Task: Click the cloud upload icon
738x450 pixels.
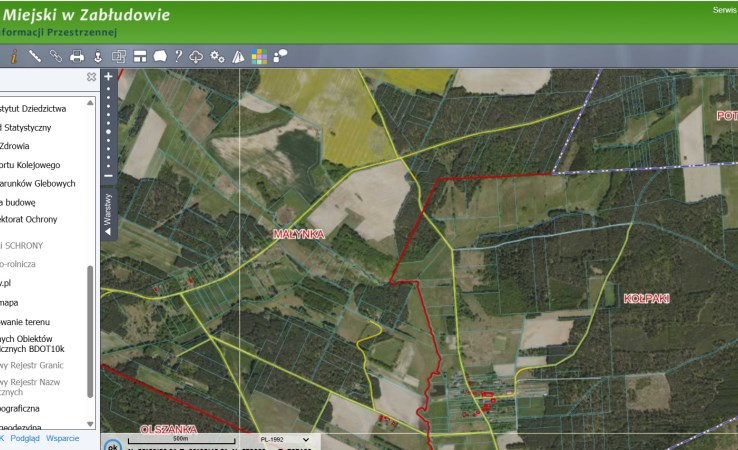Action: click(x=197, y=56)
